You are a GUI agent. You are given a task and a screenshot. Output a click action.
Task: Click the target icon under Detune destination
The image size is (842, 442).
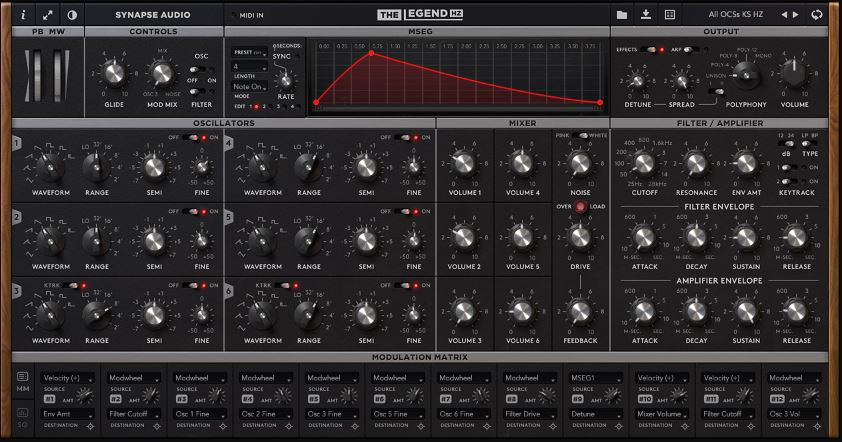(619, 426)
